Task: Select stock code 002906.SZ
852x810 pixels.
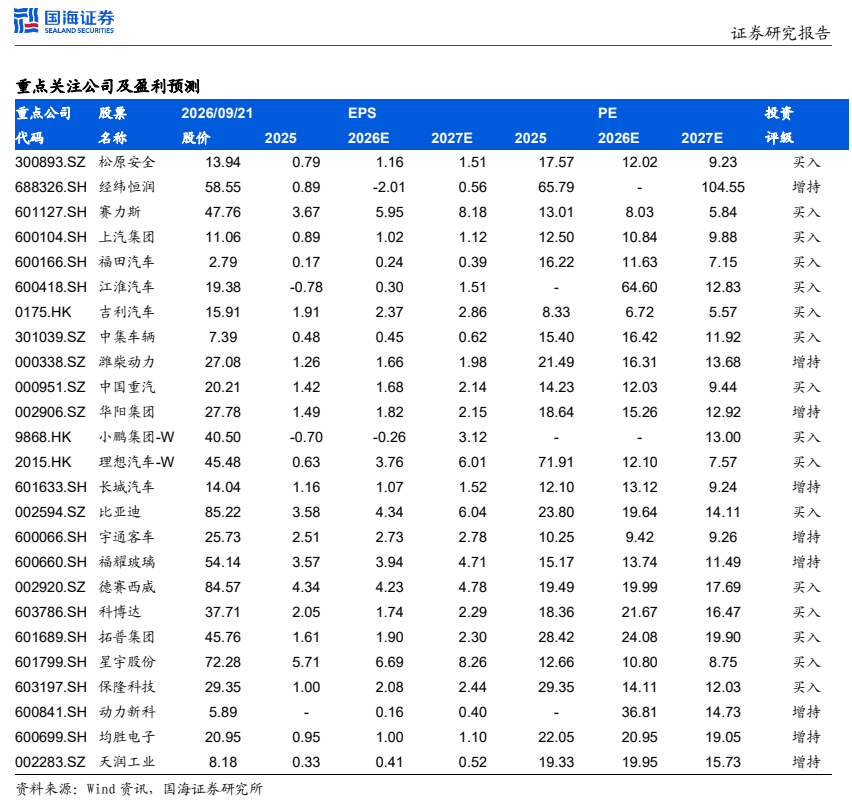Action: tap(50, 412)
